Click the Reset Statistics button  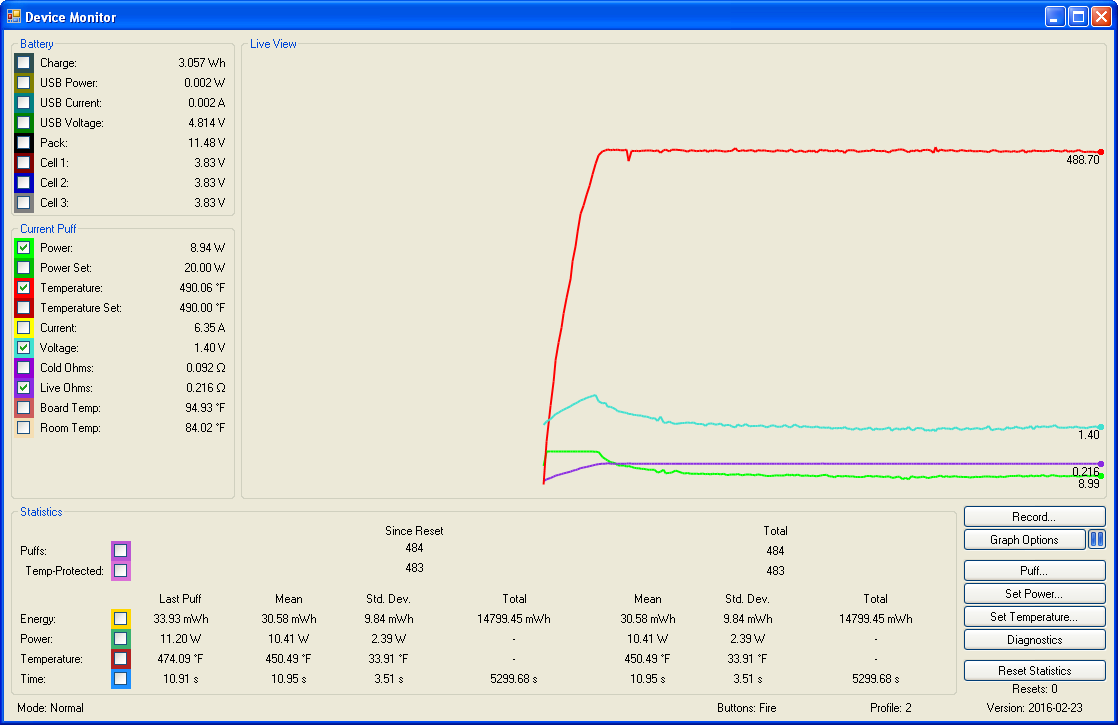(x=1034, y=671)
